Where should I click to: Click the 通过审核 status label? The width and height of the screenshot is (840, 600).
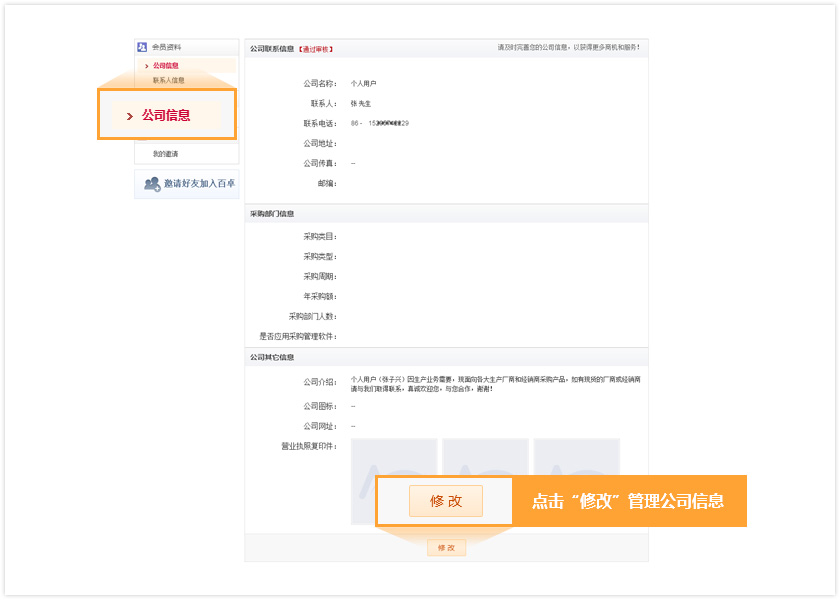pyautogui.click(x=316, y=49)
